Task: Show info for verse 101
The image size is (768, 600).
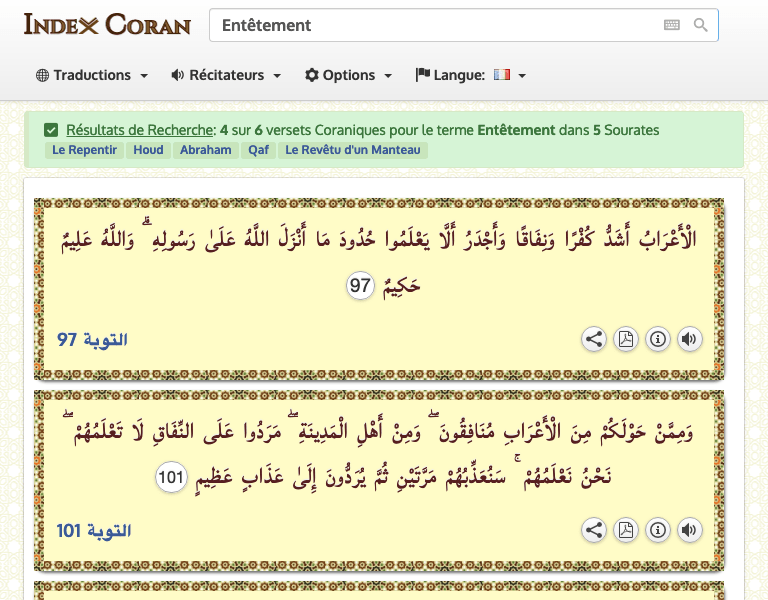Action: (x=658, y=530)
